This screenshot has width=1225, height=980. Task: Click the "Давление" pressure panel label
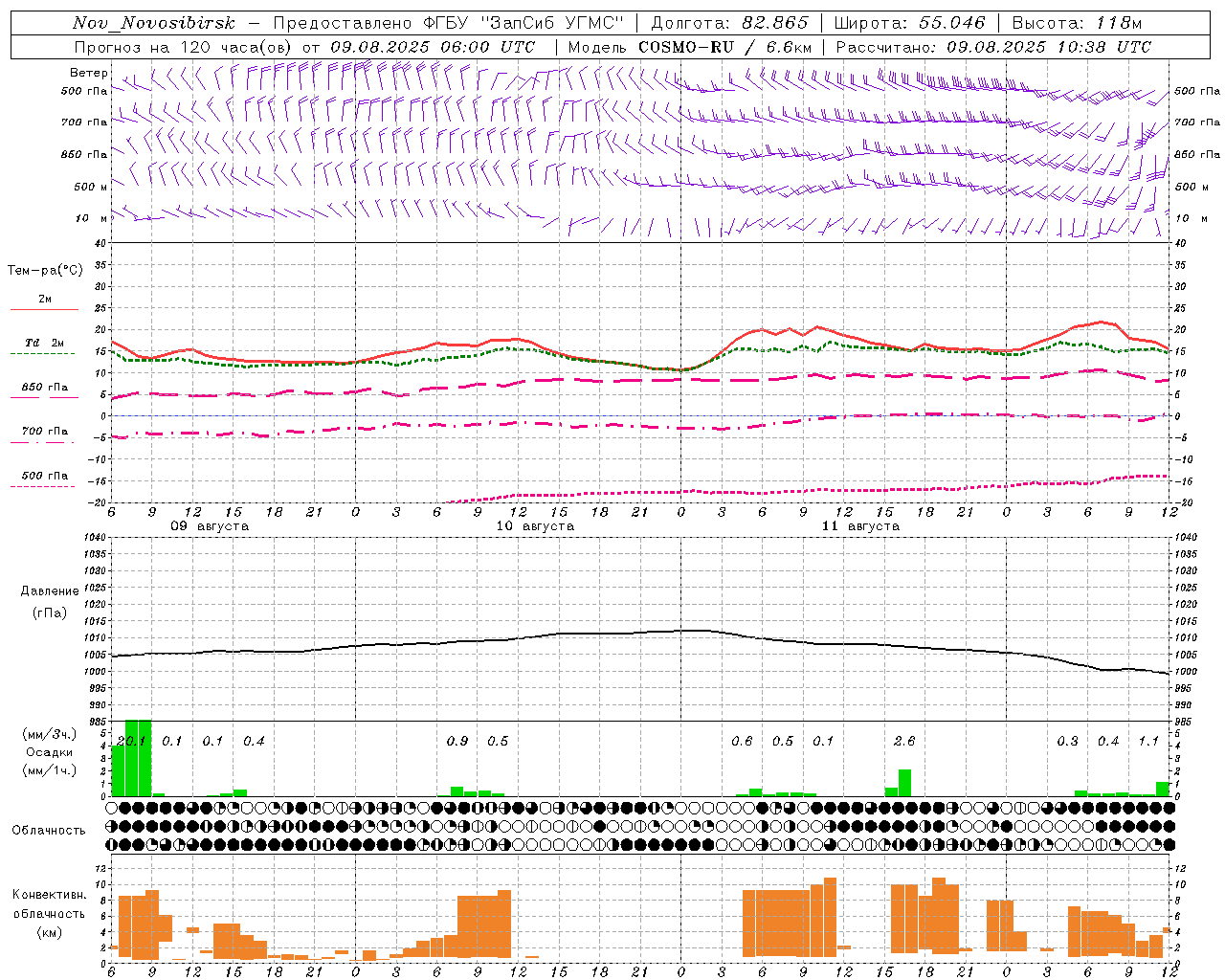[x=50, y=591]
